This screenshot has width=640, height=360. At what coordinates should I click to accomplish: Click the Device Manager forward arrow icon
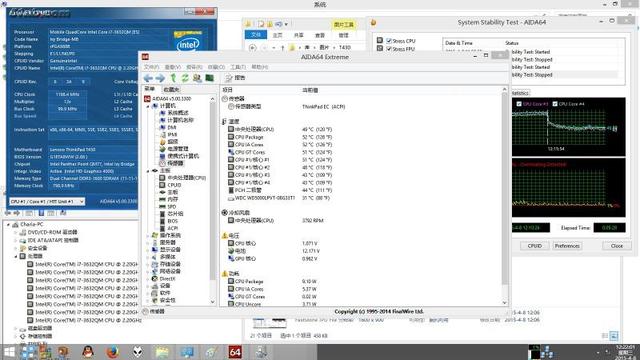[16, 213]
